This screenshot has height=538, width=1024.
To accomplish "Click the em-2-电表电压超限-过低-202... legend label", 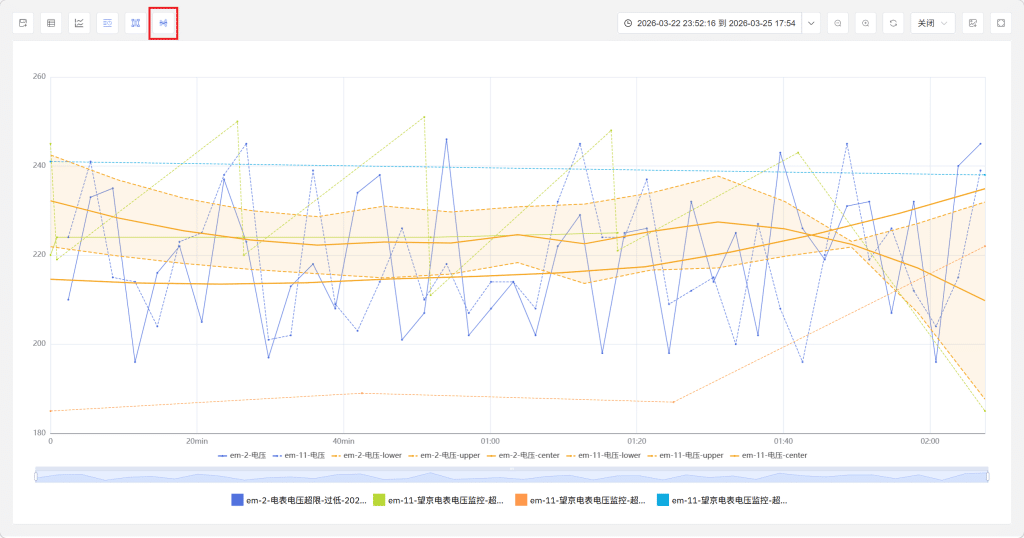I will (x=306, y=500).
